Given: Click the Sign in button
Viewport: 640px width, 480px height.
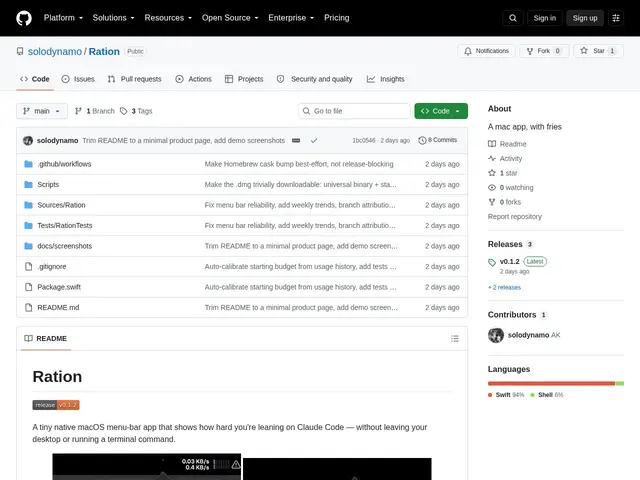Looking at the screenshot, I should 544,18.
